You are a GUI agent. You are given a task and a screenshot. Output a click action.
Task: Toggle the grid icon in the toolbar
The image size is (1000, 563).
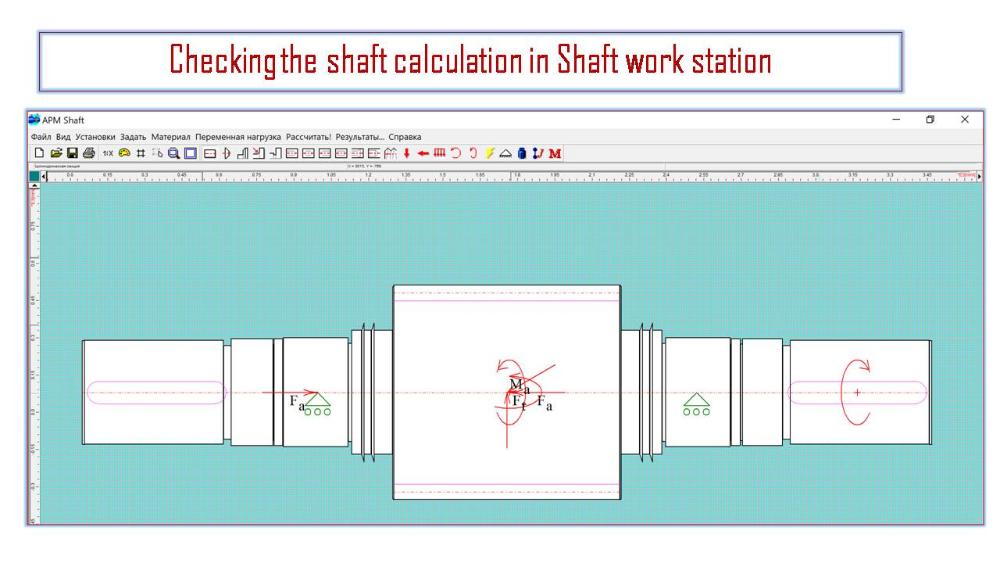click(x=141, y=153)
